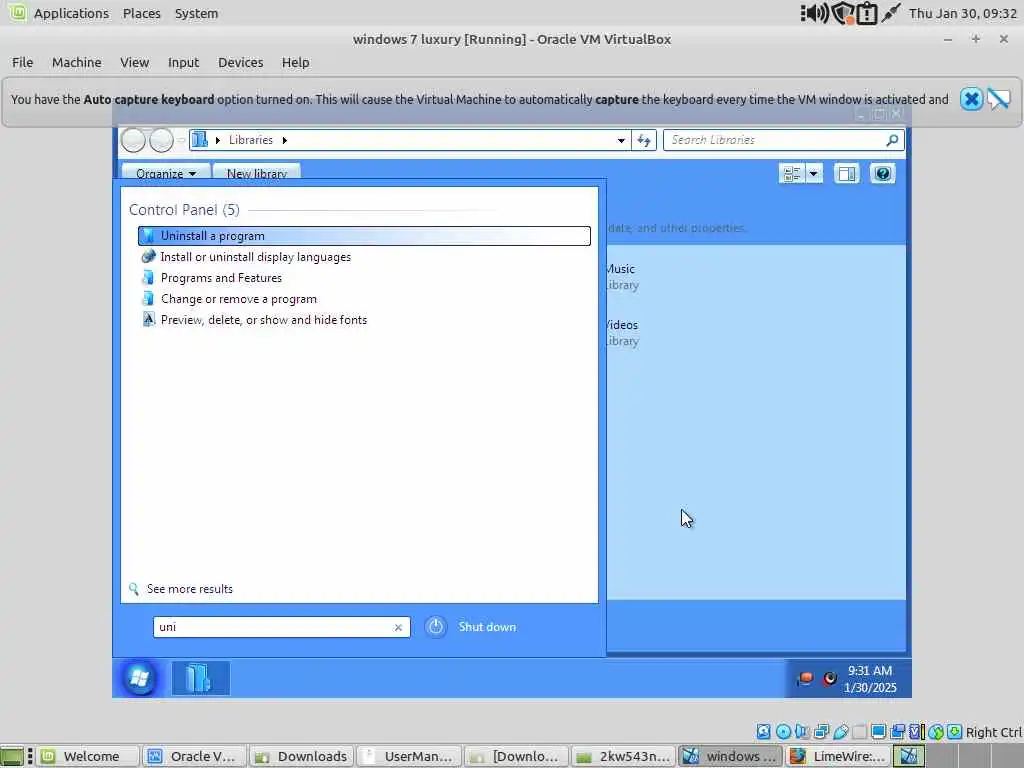Dismiss the auto capture keyboard notification
The image size is (1024, 768).
971,99
